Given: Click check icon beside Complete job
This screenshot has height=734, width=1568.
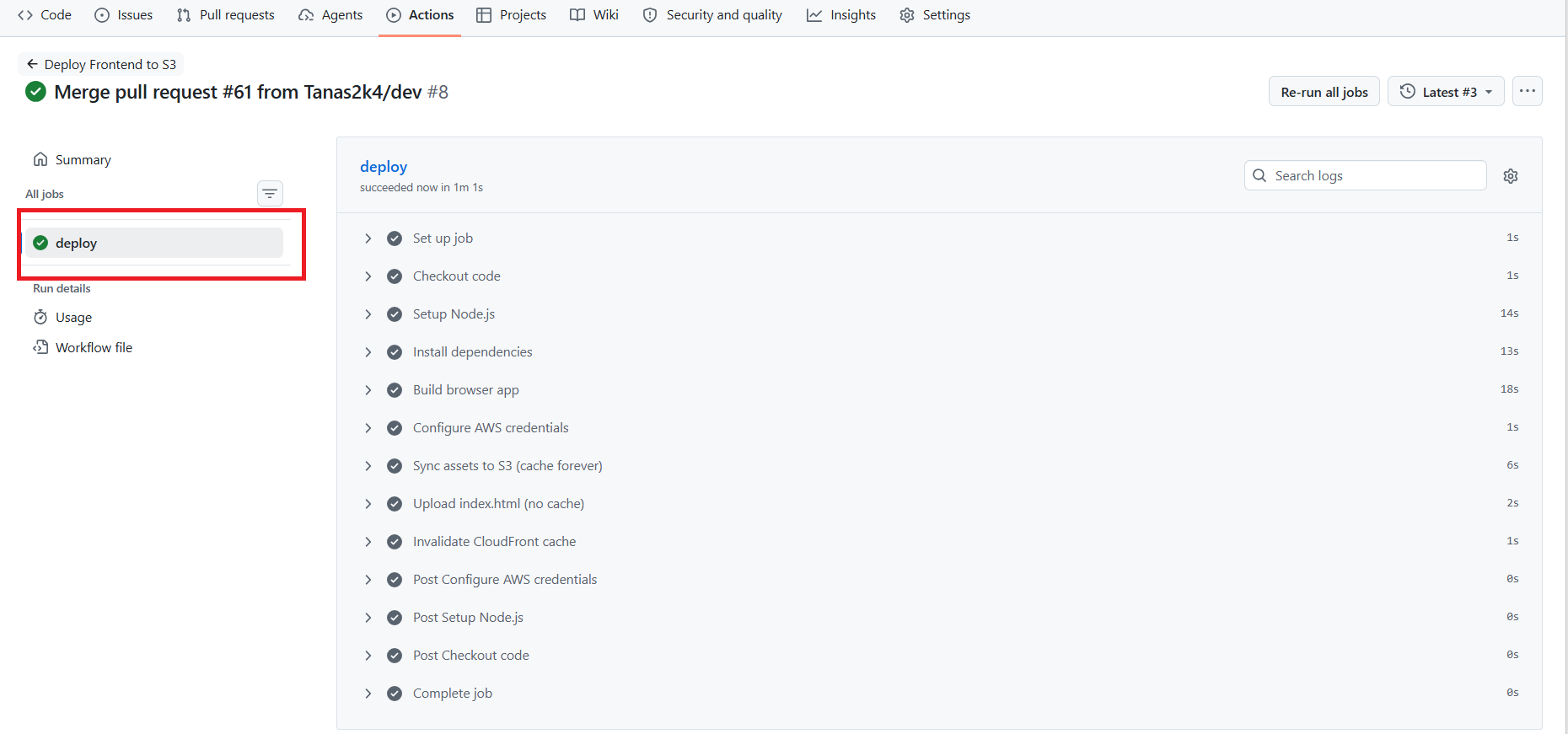Looking at the screenshot, I should click(x=395, y=694).
